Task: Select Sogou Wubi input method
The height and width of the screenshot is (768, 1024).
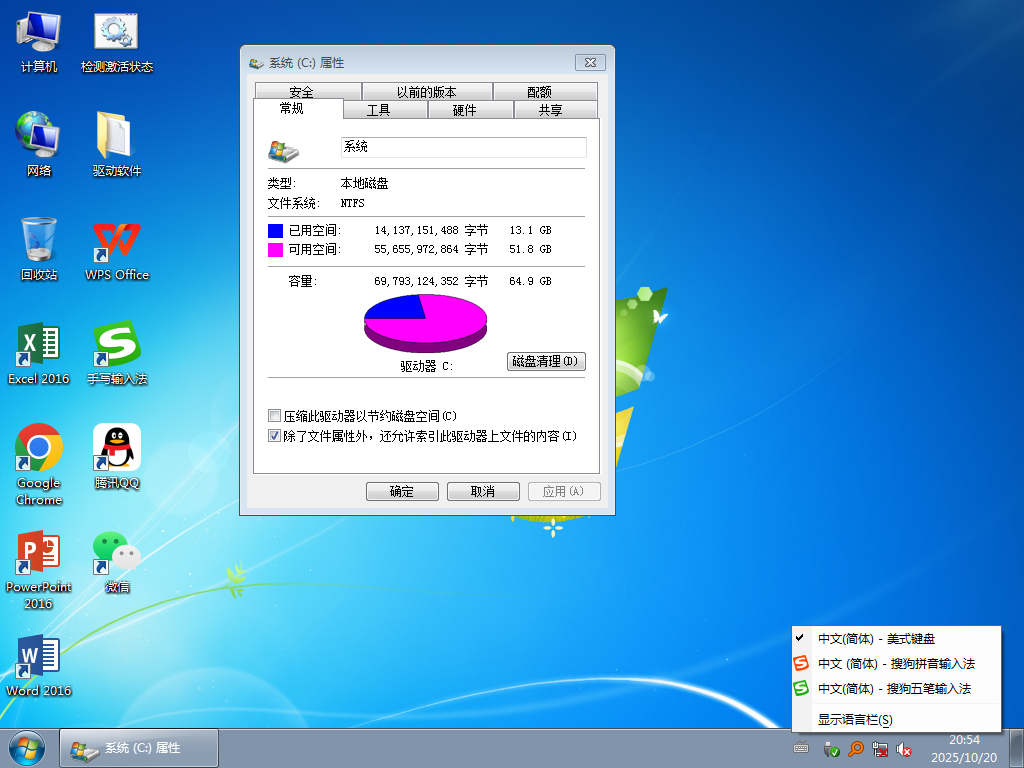Action: tap(895, 689)
